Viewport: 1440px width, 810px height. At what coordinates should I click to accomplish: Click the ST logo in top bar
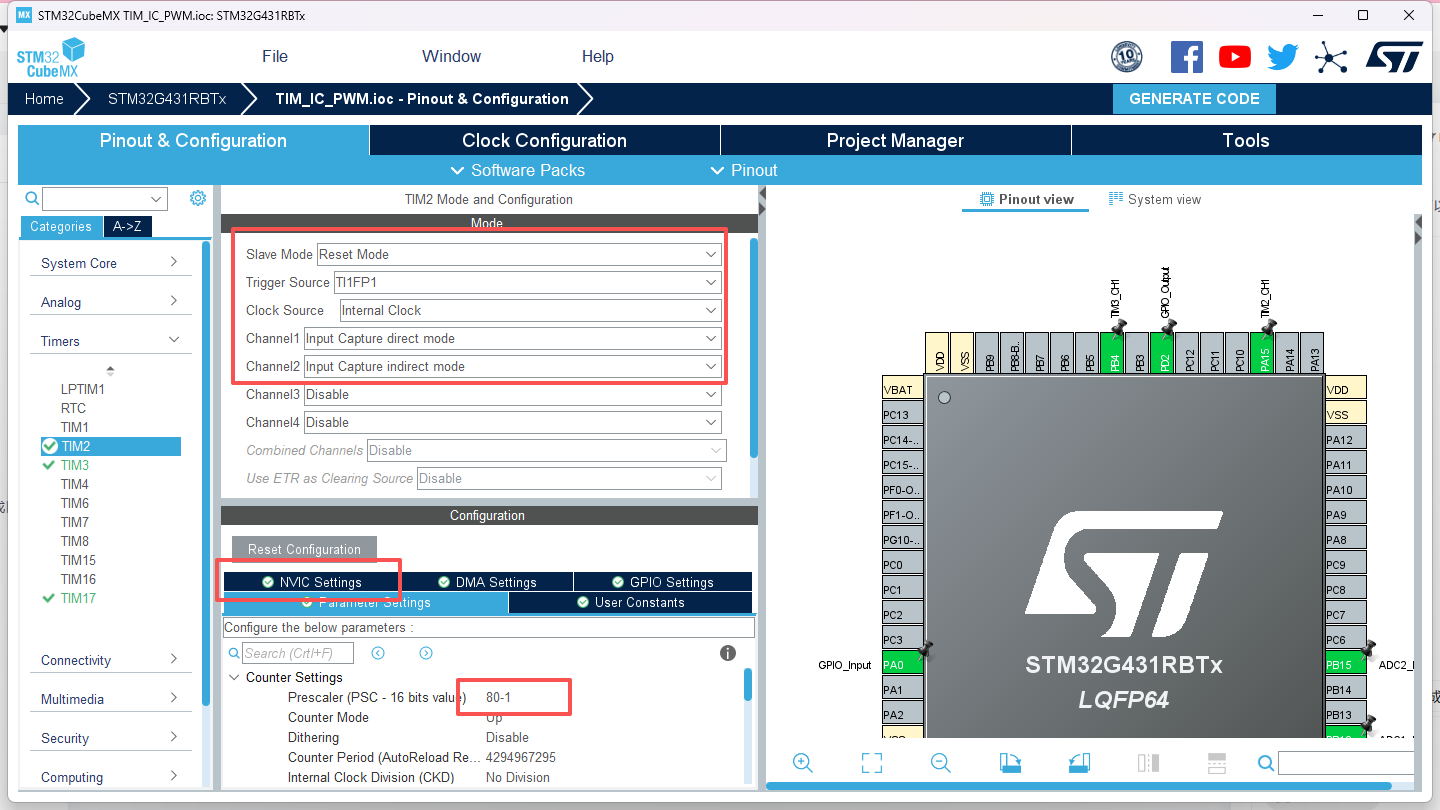point(1394,57)
